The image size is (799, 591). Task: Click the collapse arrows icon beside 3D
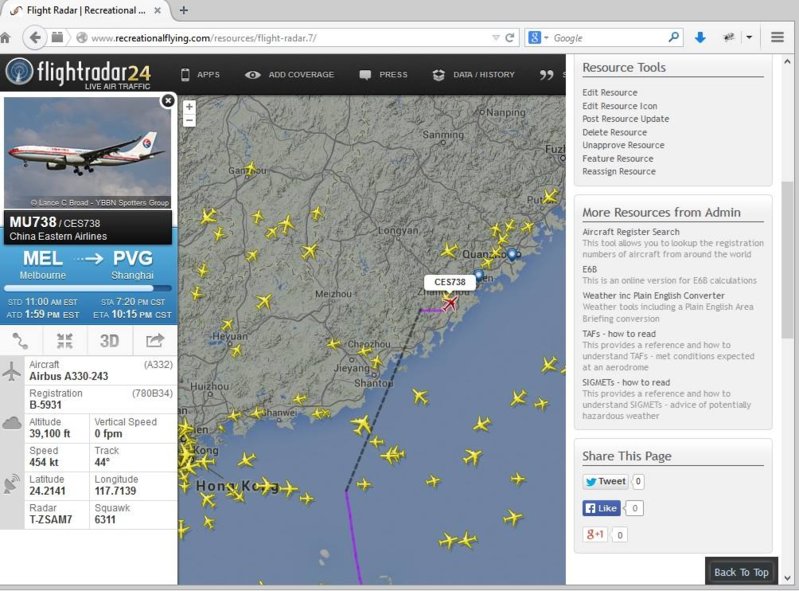65,341
